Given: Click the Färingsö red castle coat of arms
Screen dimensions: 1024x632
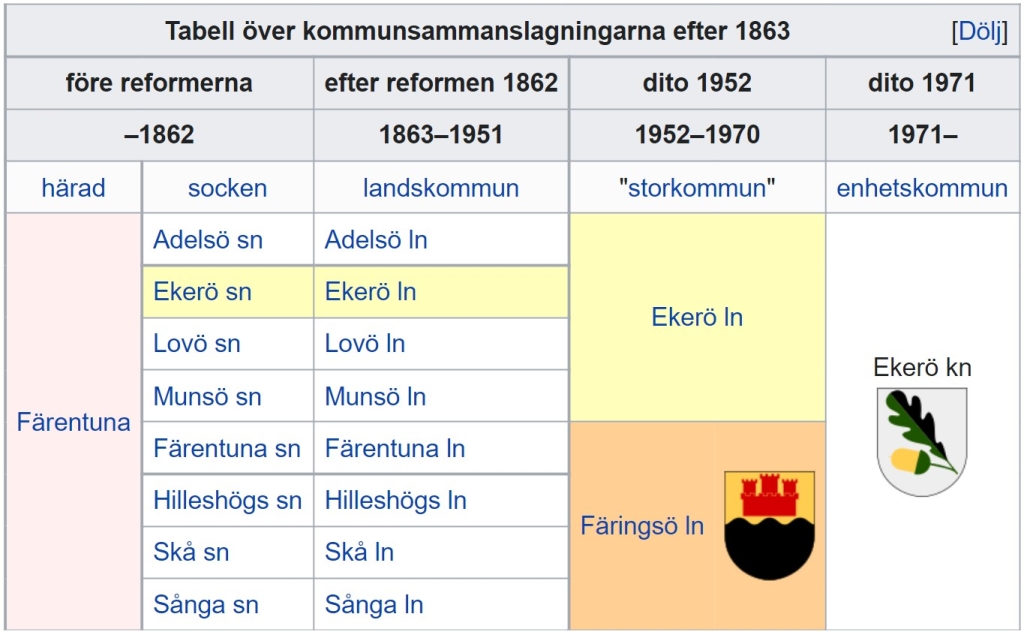Looking at the screenshot, I should pos(769,525).
